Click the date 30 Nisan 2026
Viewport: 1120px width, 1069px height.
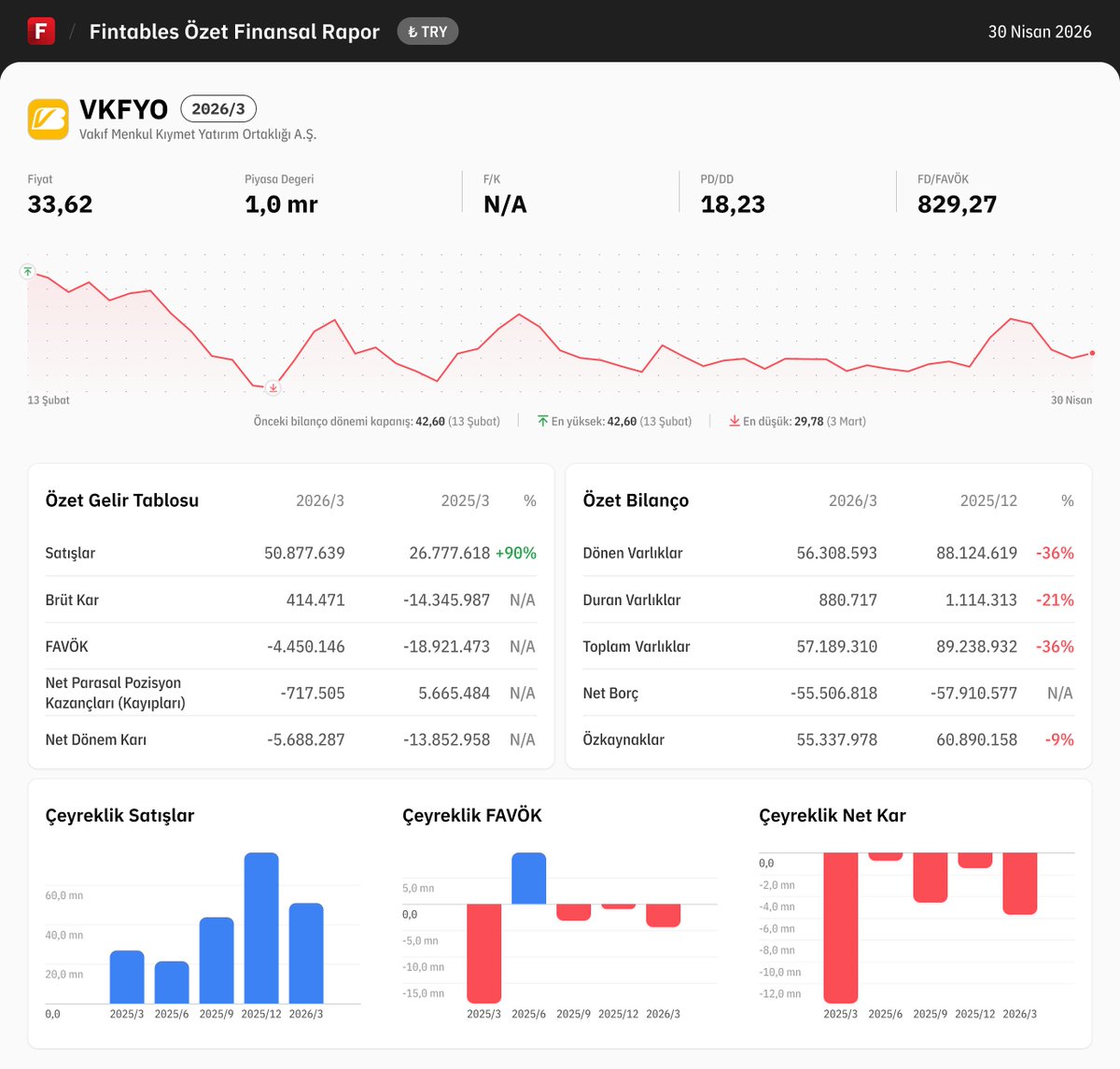tap(1040, 32)
